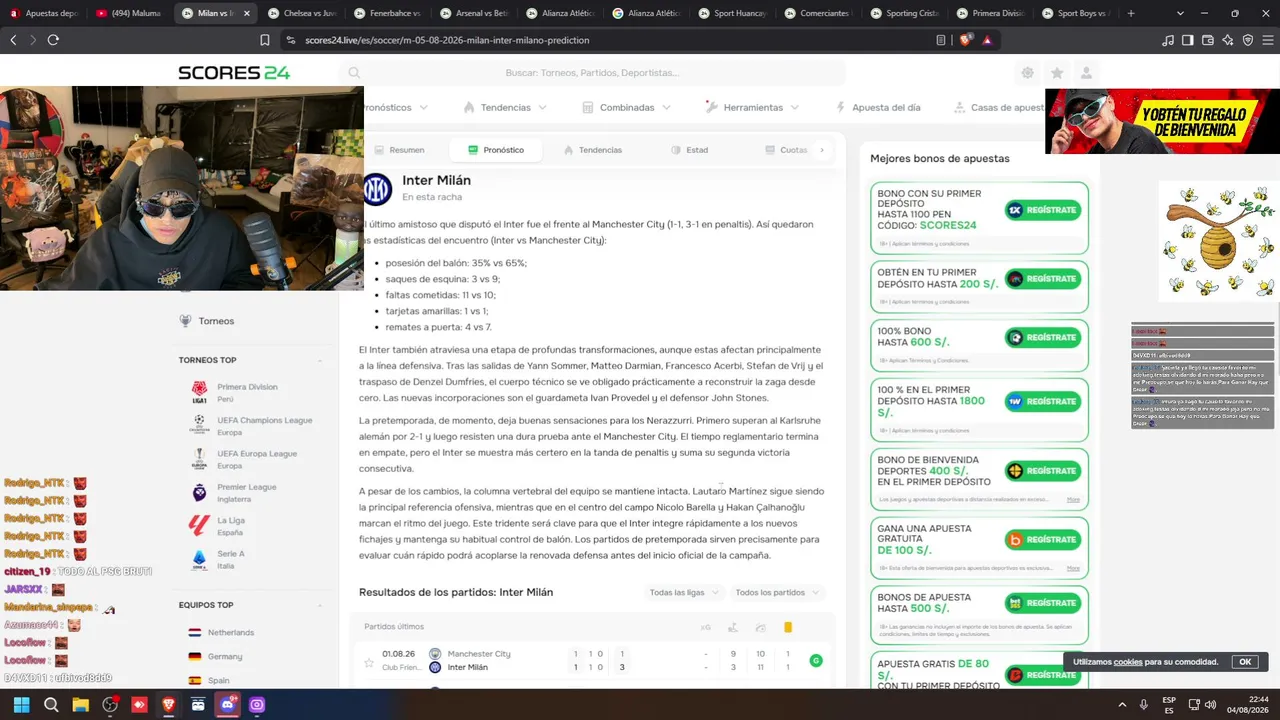Open File Explorer from the taskbar

[x=80, y=705]
